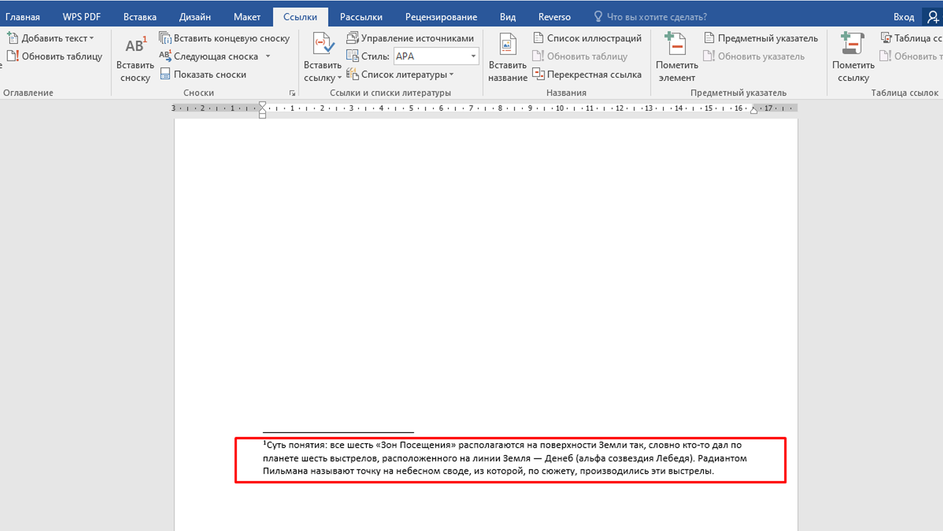Switch to Дизайн tab
This screenshot has width=943, height=531.
point(195,17)
